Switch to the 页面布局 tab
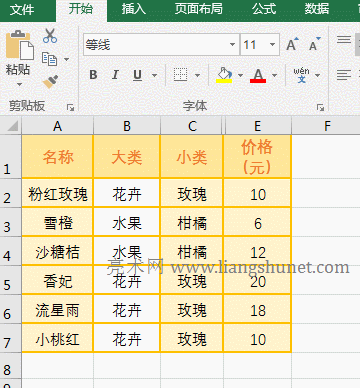The image size is (360, 388). [x=199, y=9]
